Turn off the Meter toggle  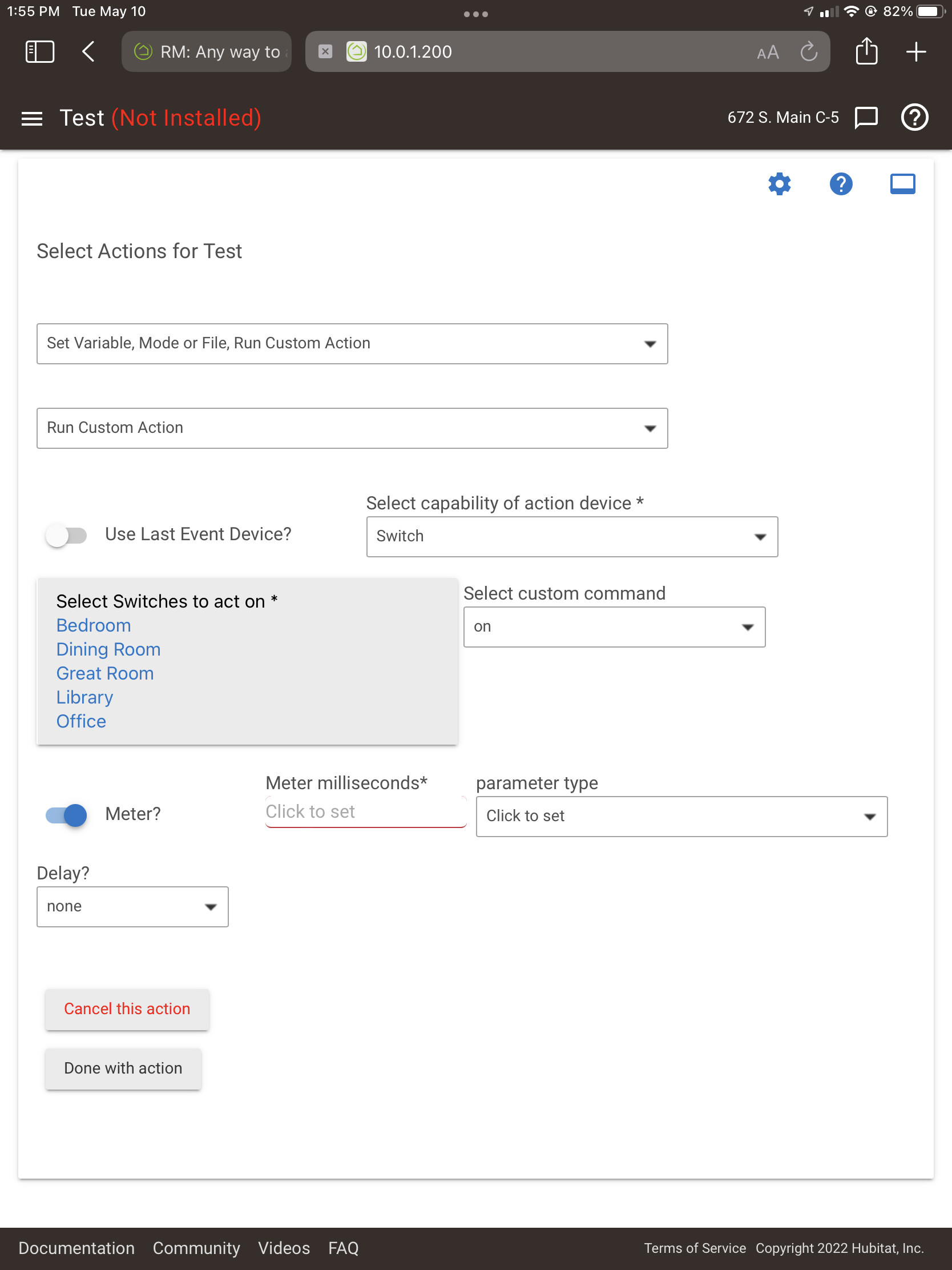pyautogui.click(x=67, y=815)
